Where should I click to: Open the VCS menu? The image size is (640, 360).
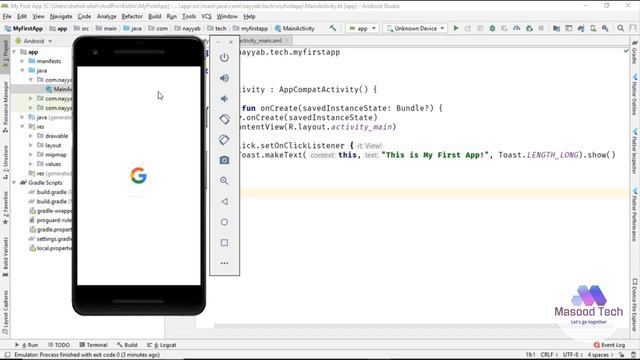point(206,16)
